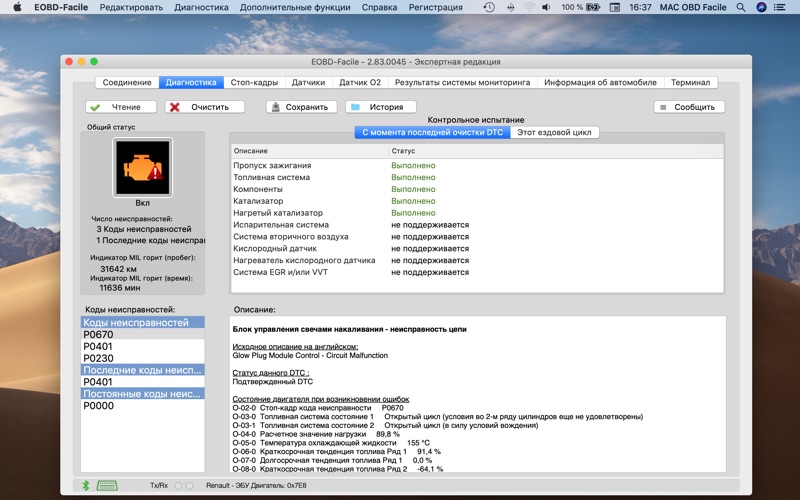Click the Сообщить report button
Viewport: 800px width, 500px height.
point(689,107)
